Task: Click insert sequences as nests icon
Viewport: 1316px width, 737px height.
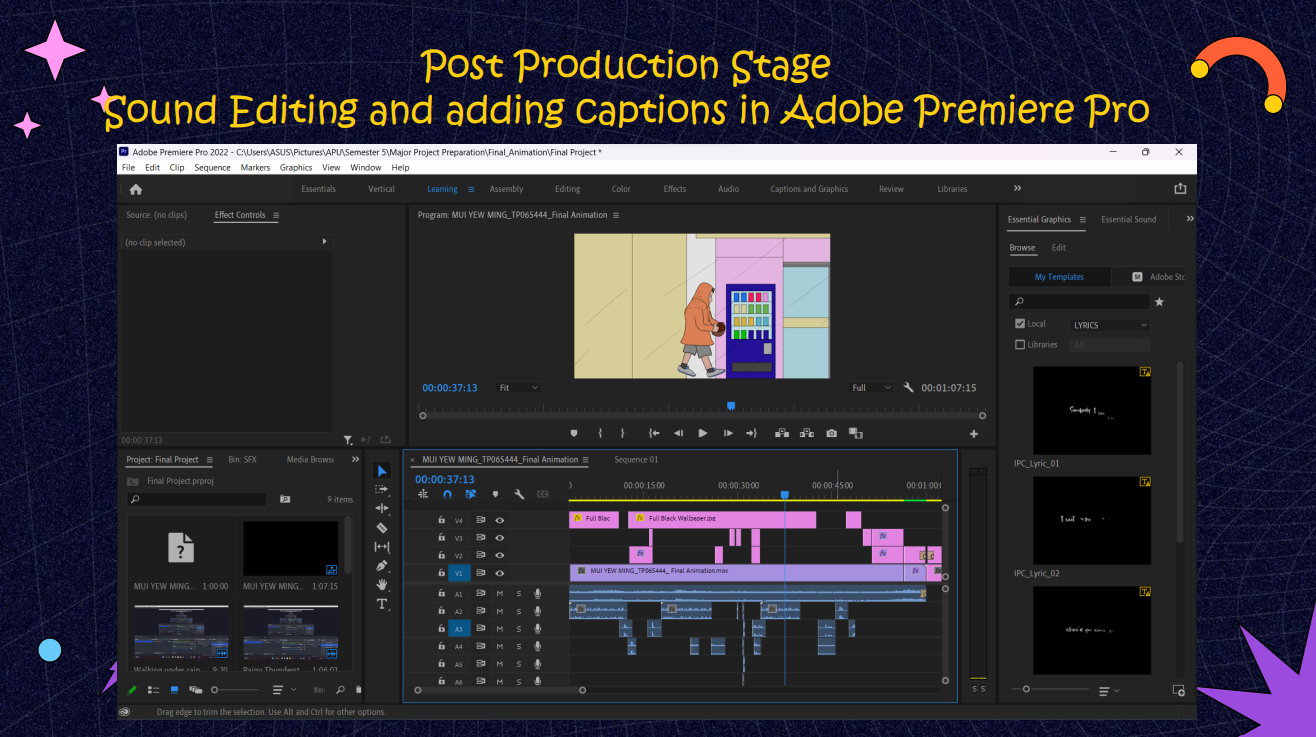Action: click(423, 494)
